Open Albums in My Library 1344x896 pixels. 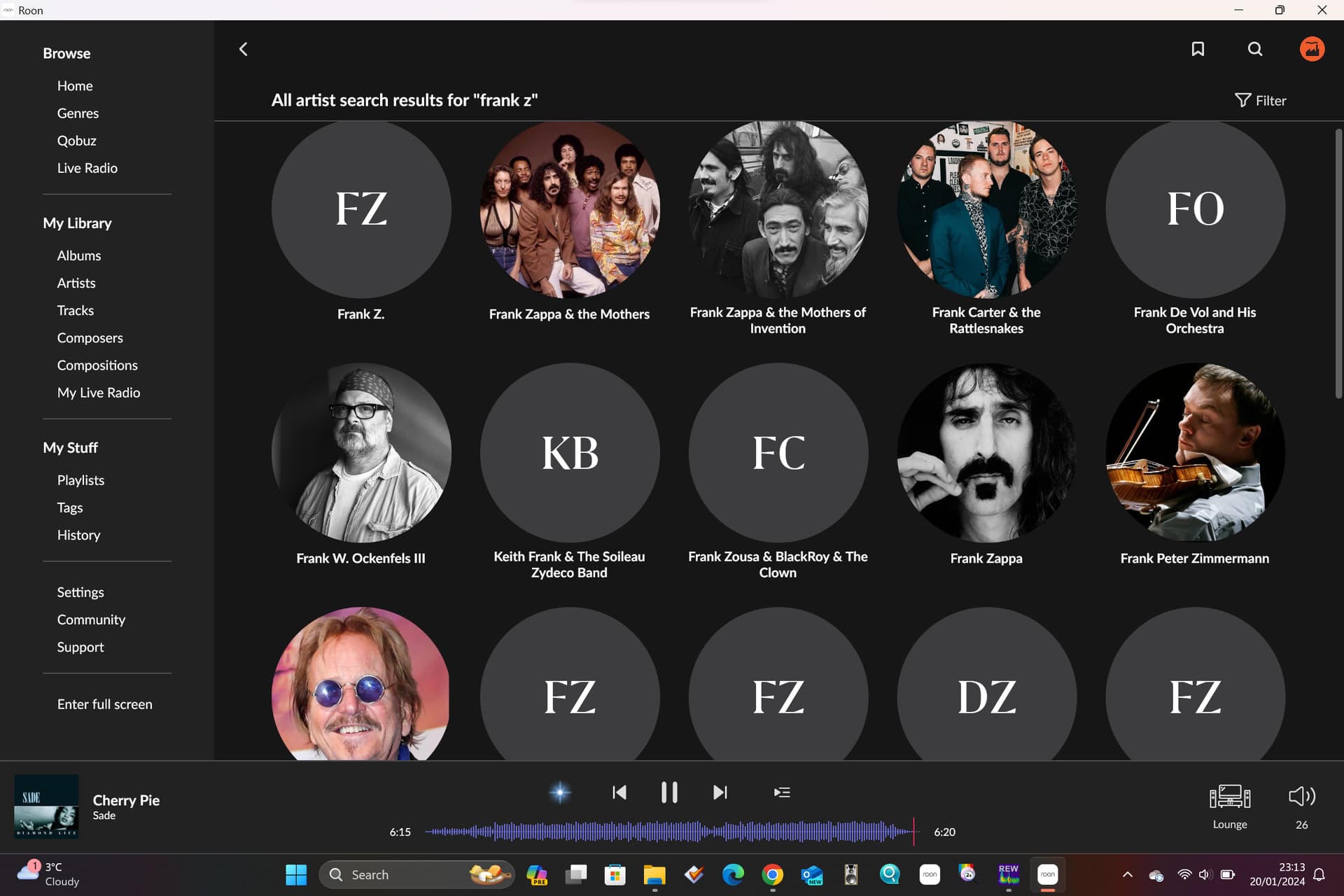(79, 255)
